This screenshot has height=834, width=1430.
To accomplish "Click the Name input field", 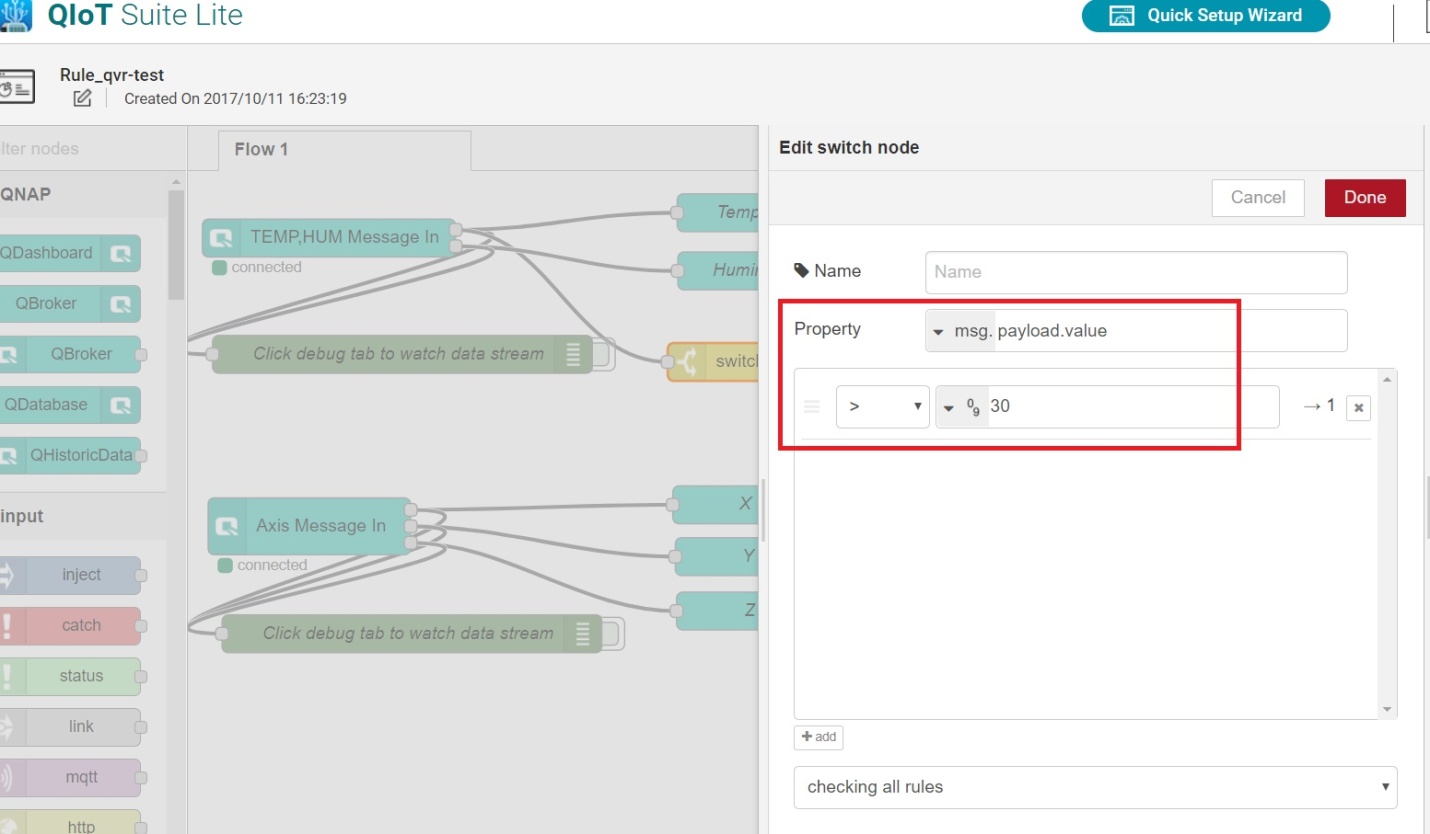I will tap(1136, 272).
